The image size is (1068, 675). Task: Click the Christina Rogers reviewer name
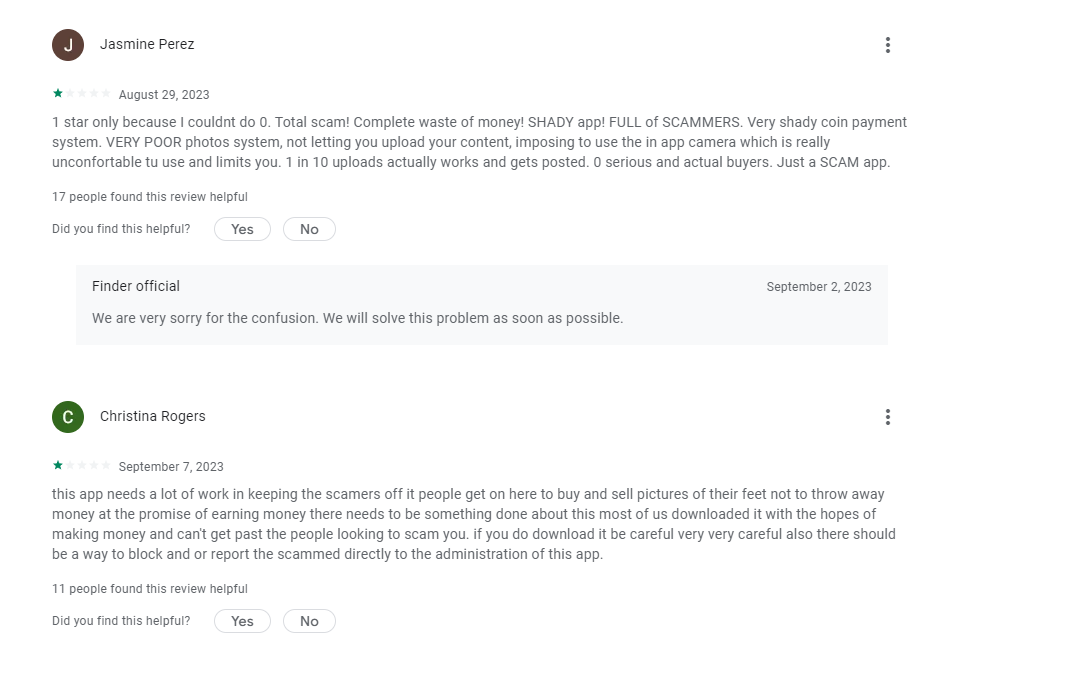(x=153, y=416)
